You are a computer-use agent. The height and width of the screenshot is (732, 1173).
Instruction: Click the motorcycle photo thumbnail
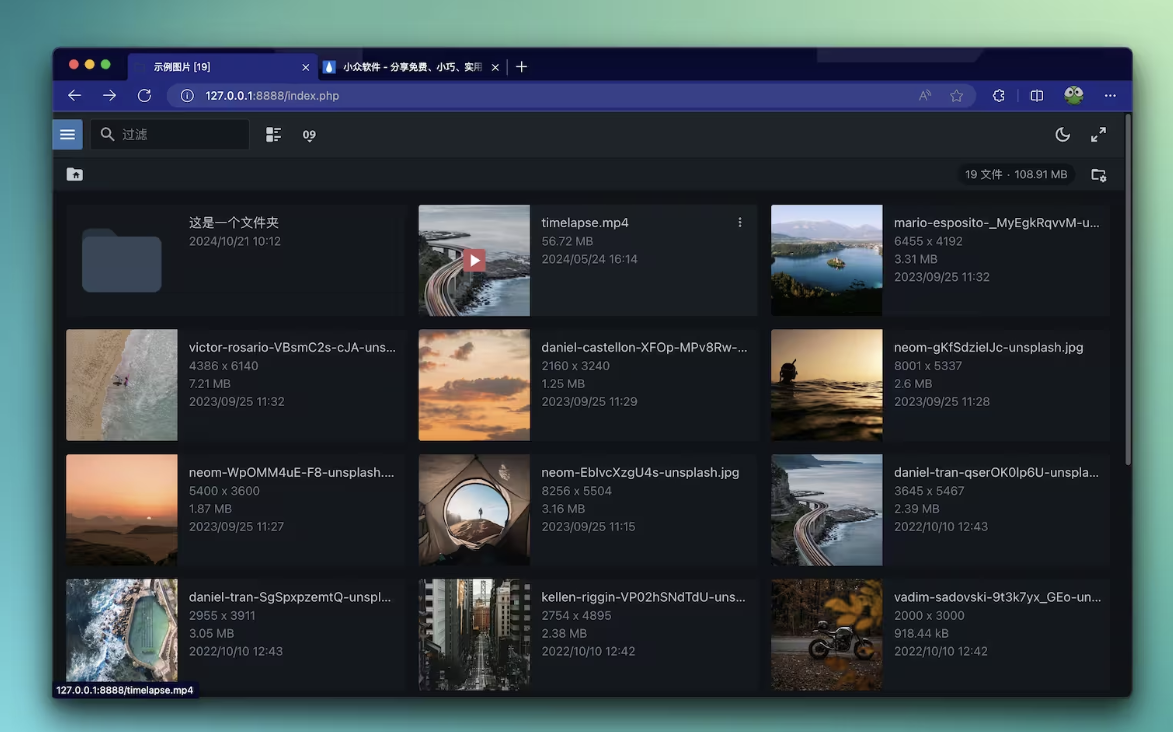coord(826,634)
